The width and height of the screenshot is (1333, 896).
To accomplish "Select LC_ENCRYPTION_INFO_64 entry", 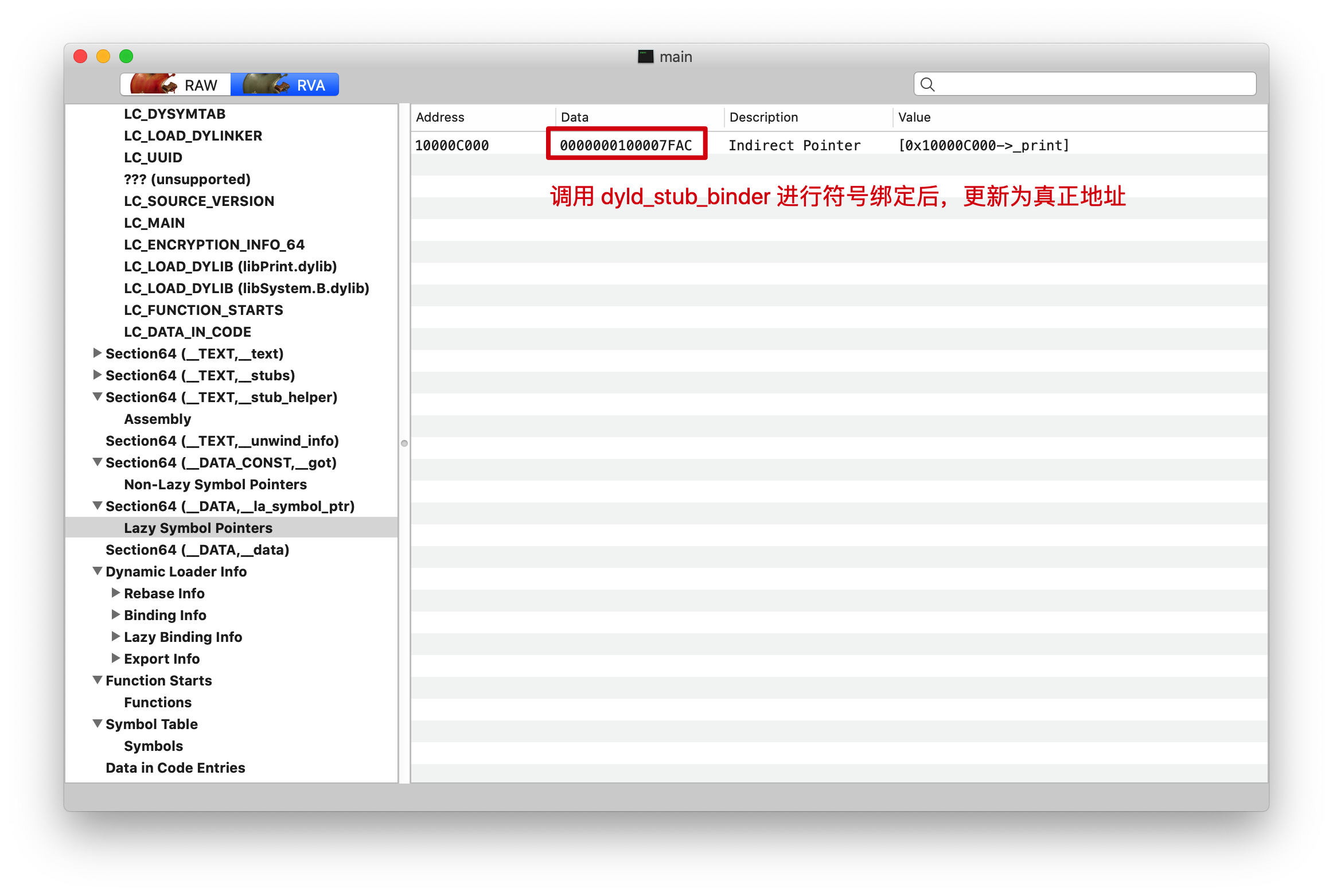I will point(214,244).
